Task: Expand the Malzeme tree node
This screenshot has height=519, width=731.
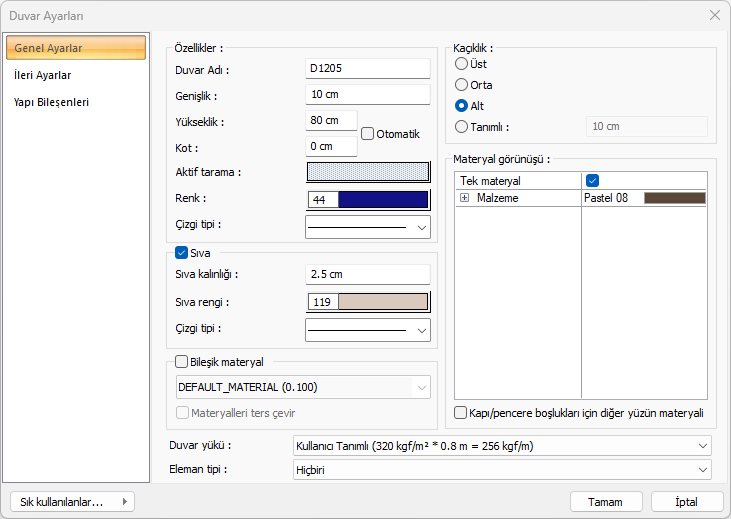Action: (x=464, y=199)
